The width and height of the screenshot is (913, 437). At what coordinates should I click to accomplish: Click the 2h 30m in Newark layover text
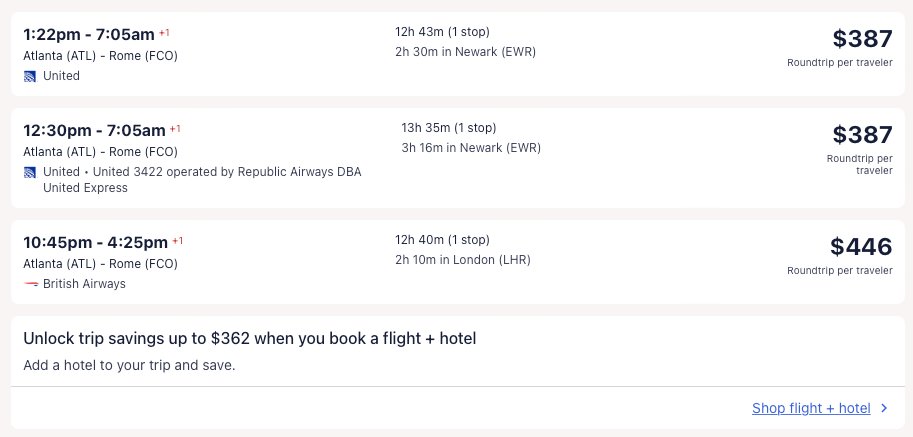465,52
